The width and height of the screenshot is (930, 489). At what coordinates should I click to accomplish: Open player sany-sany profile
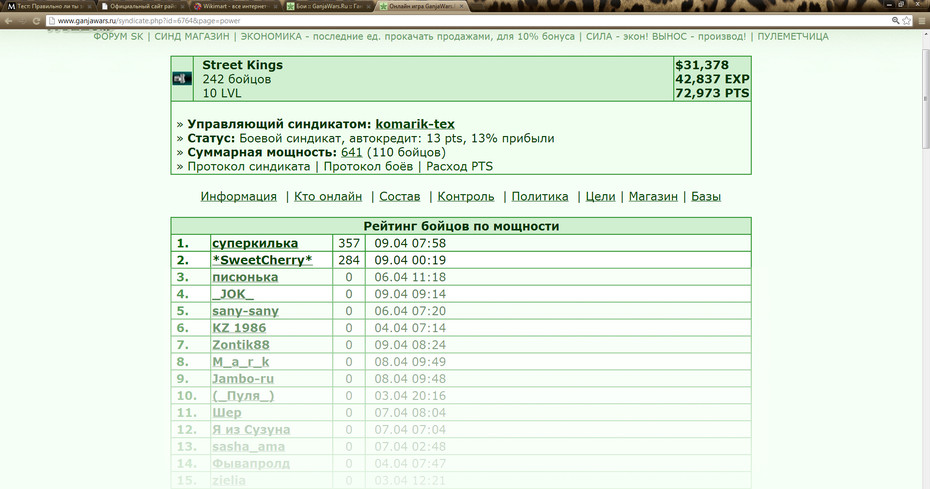pyautogui.click(x=246, y=311)
